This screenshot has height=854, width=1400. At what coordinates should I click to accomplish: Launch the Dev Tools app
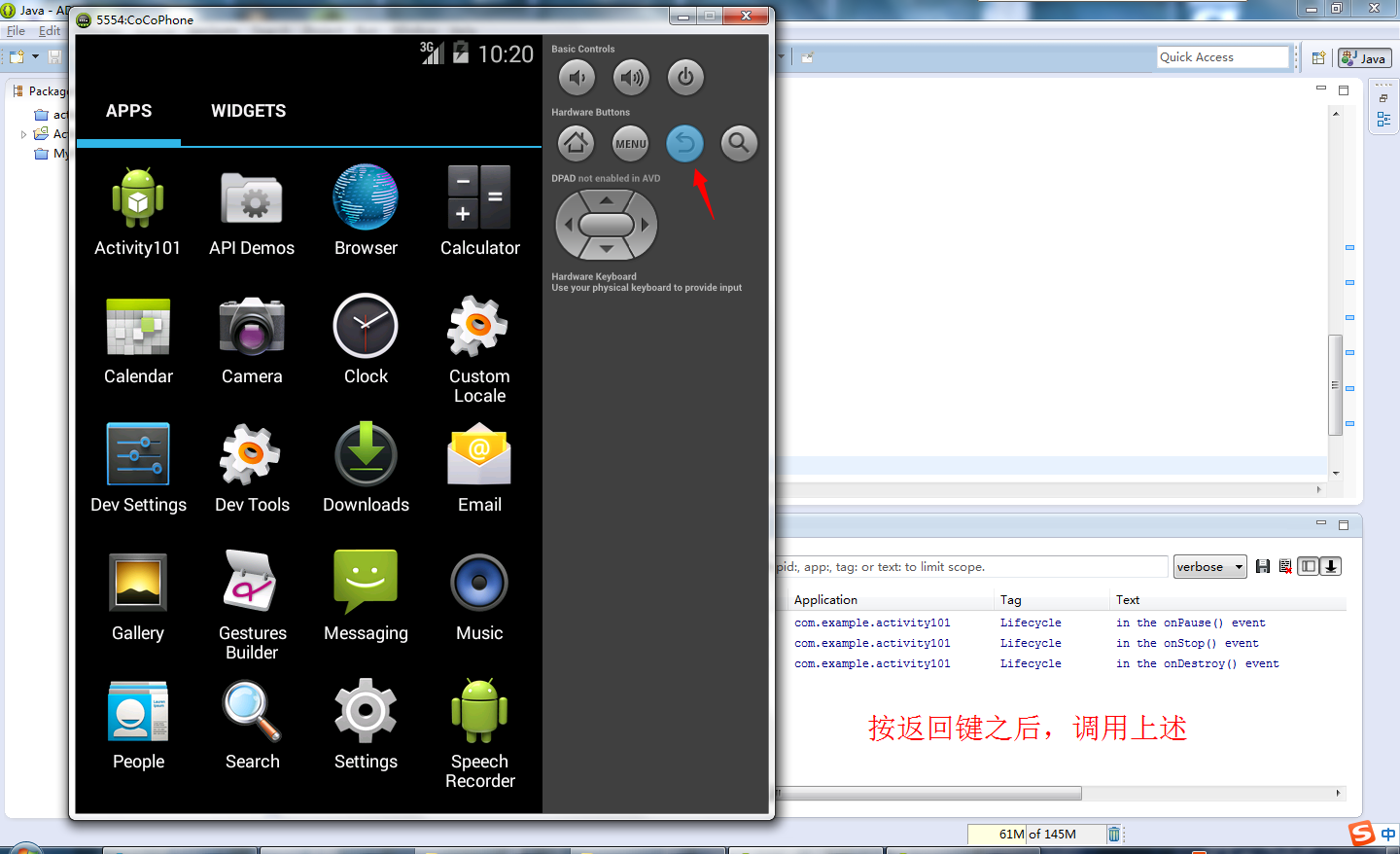tap(252, 468)
